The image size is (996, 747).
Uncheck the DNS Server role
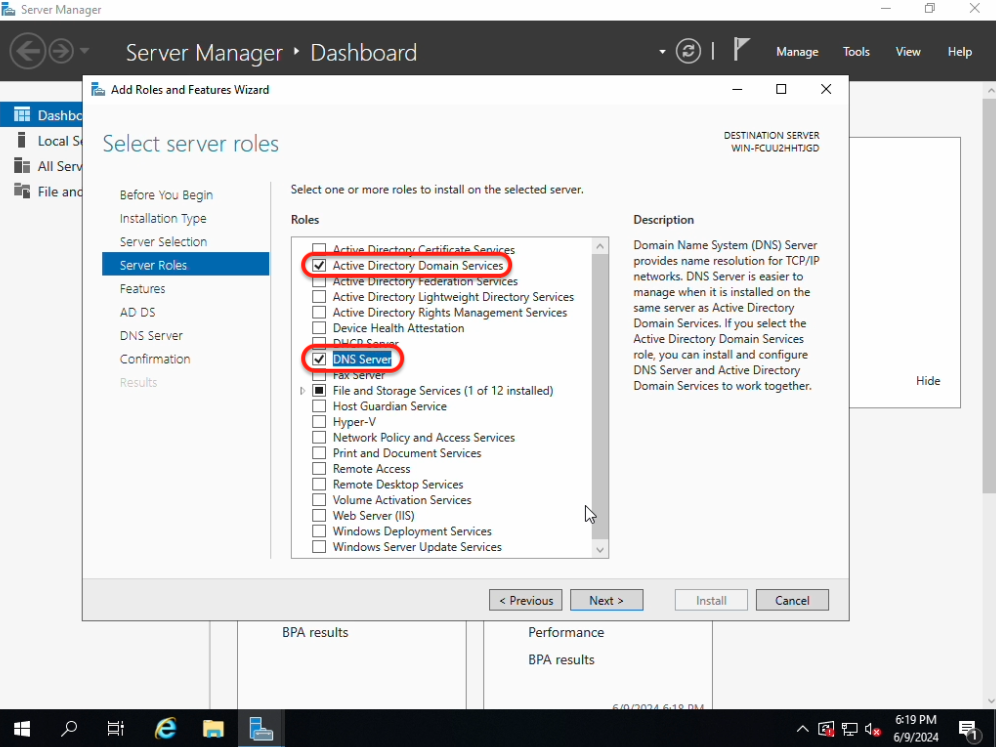(x=319, y=359)
